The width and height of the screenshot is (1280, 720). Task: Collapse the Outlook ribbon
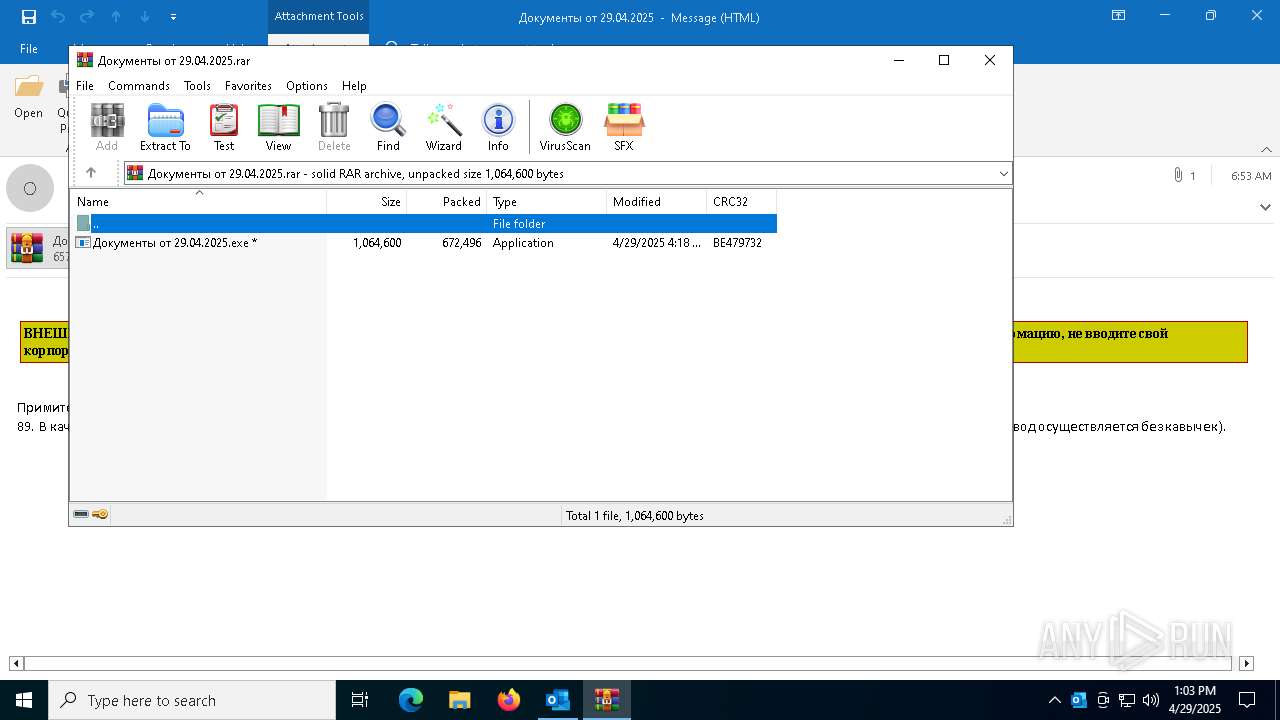tap(1265, 150)
